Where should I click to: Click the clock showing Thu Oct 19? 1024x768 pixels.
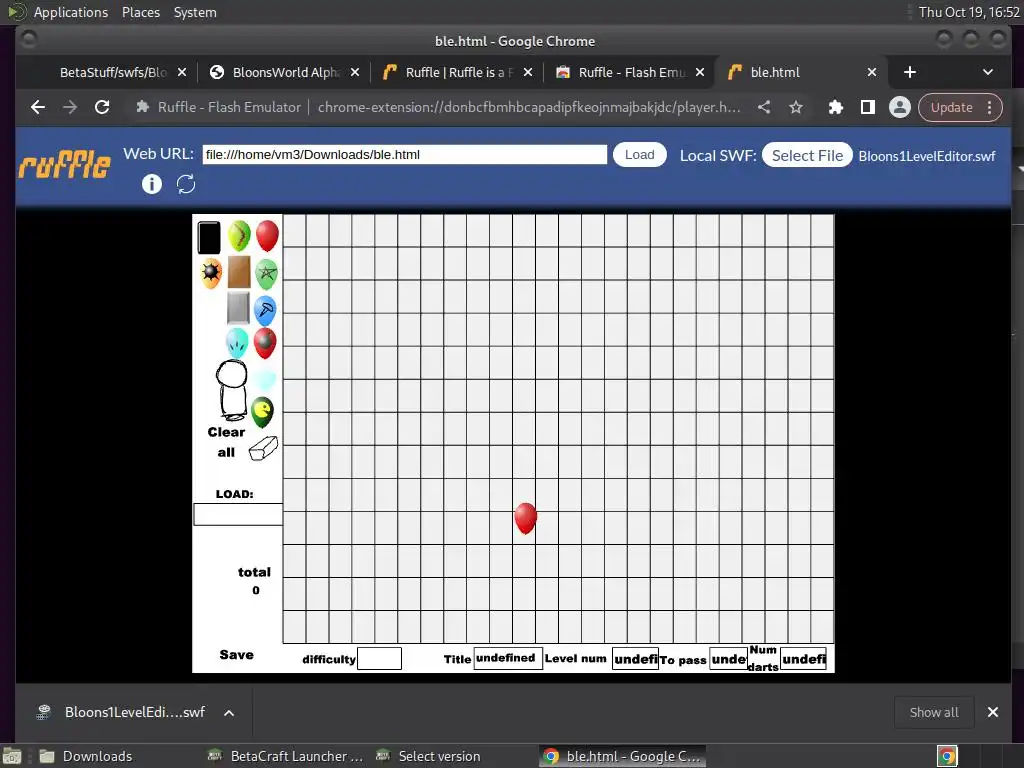click(x=968, y=12)
